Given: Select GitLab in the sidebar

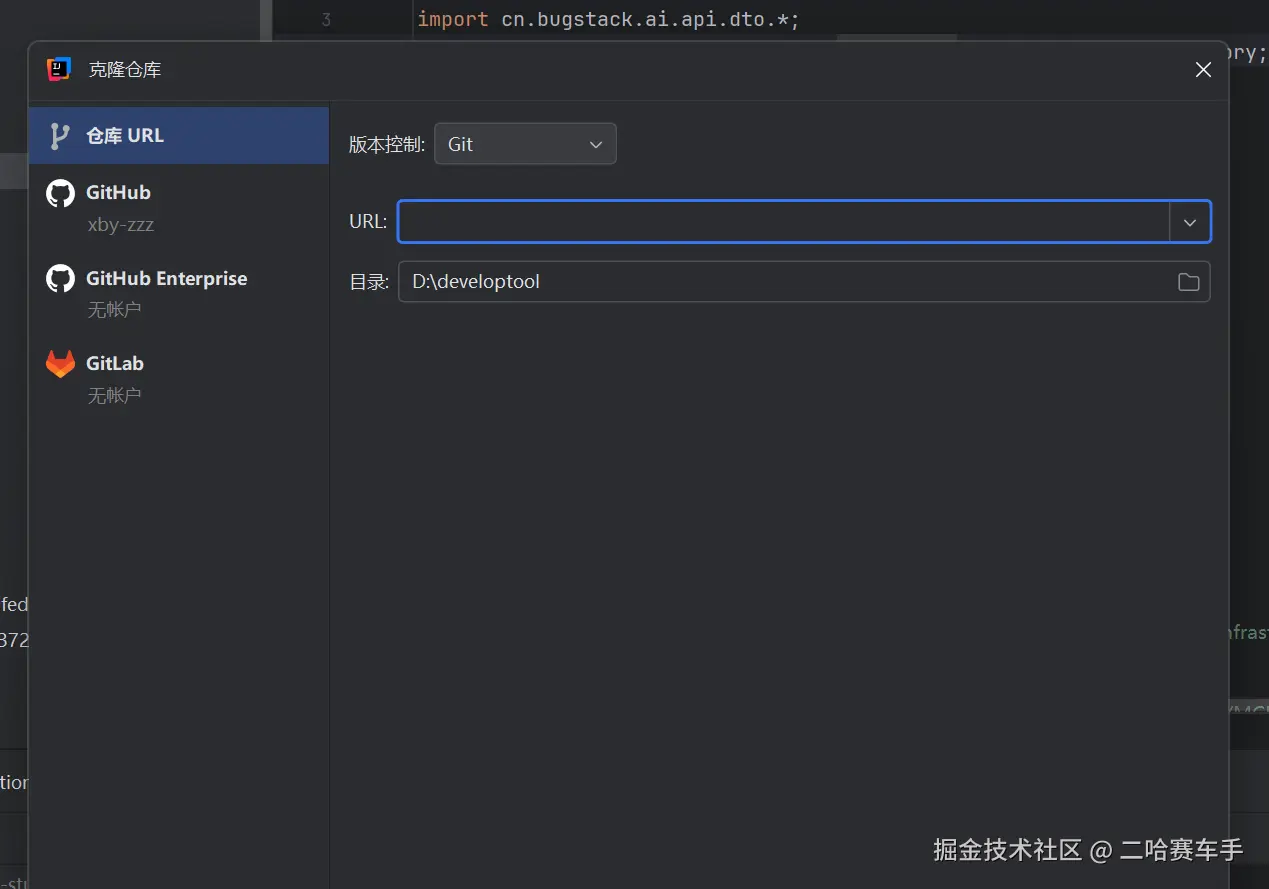Looking at the screenshot, I should [x=179, y=378].
